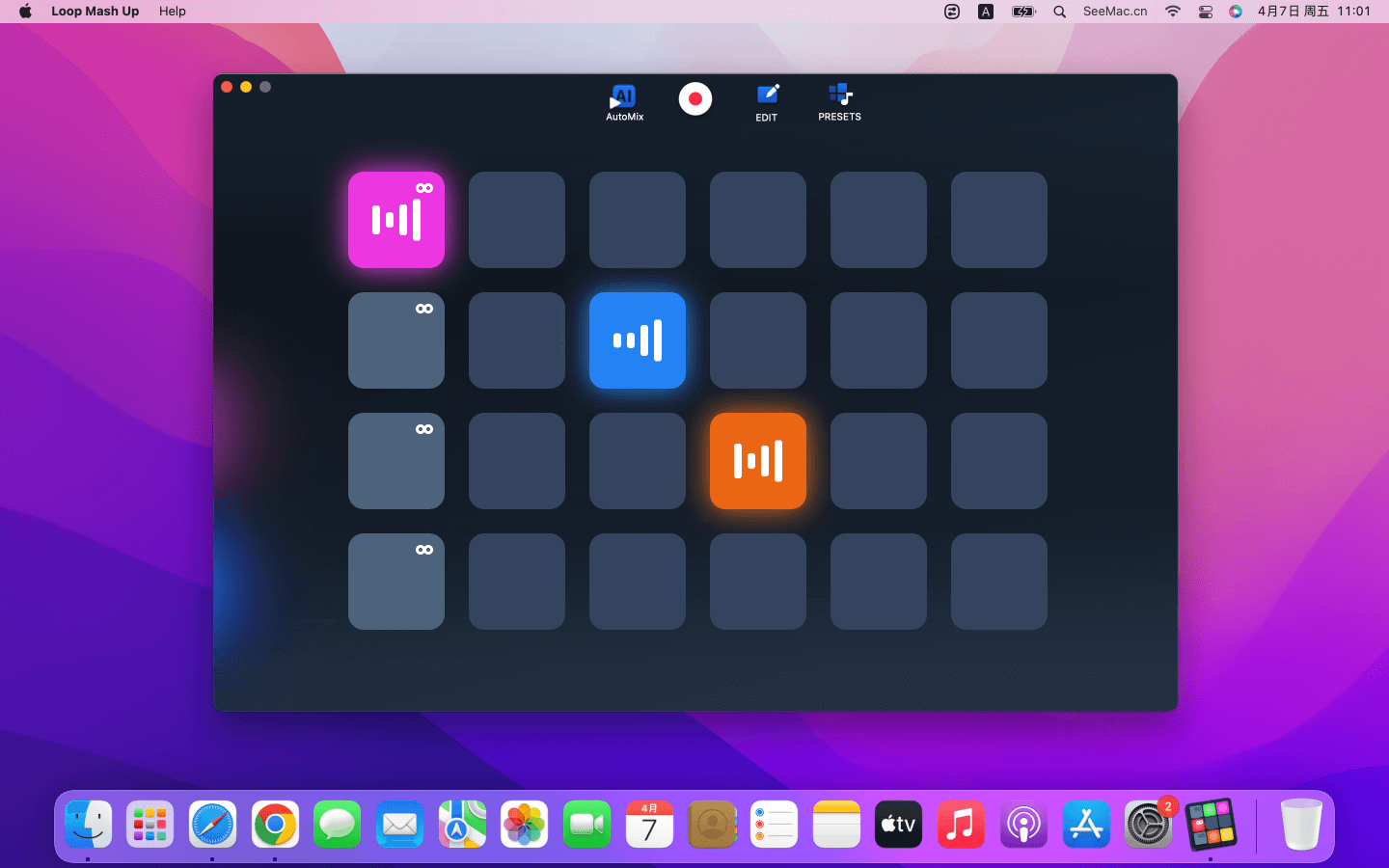Open Control Center from menu bar

[x=1205, y=12]
